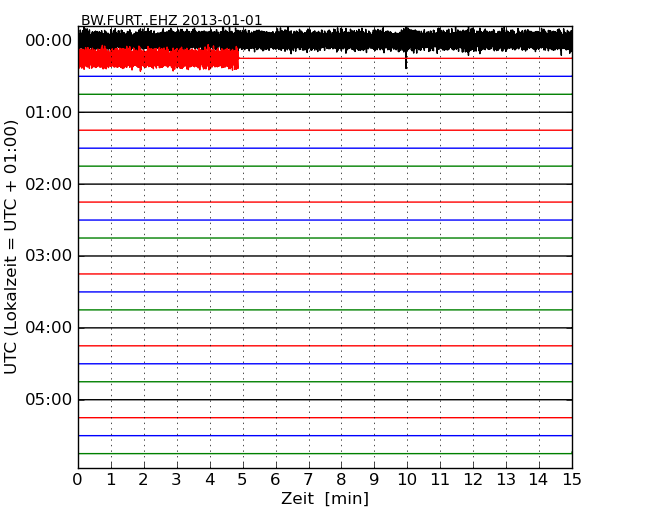This screenshot has height=520, width=650.
Task: Click the black noisy seismogram trace at 00:00
Action: 325,41
